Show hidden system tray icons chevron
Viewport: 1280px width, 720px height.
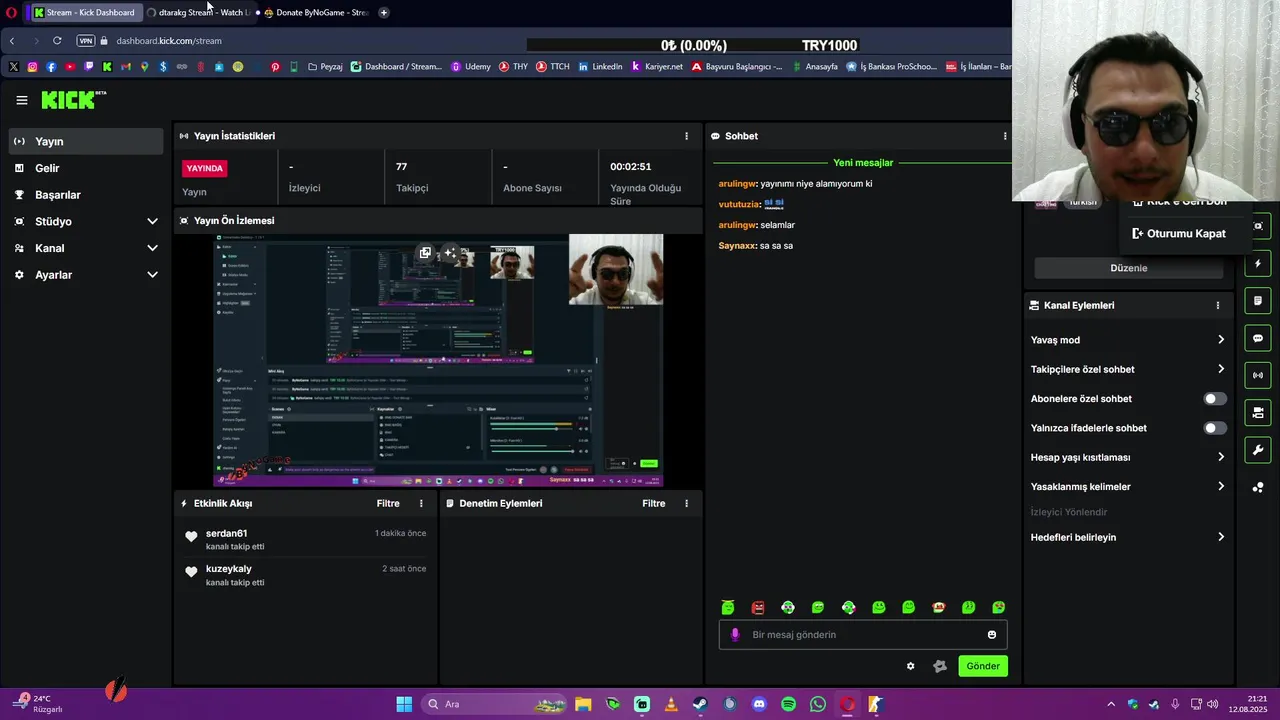[x=1110, y=704]
